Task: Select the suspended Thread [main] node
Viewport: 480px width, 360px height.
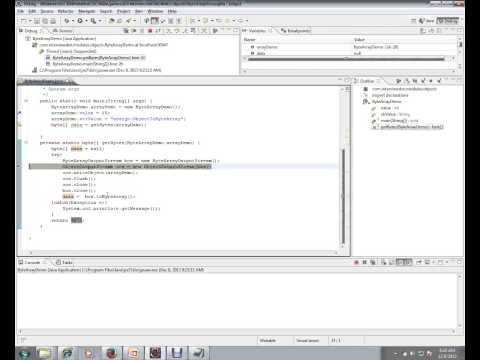Action: point(71,51)
